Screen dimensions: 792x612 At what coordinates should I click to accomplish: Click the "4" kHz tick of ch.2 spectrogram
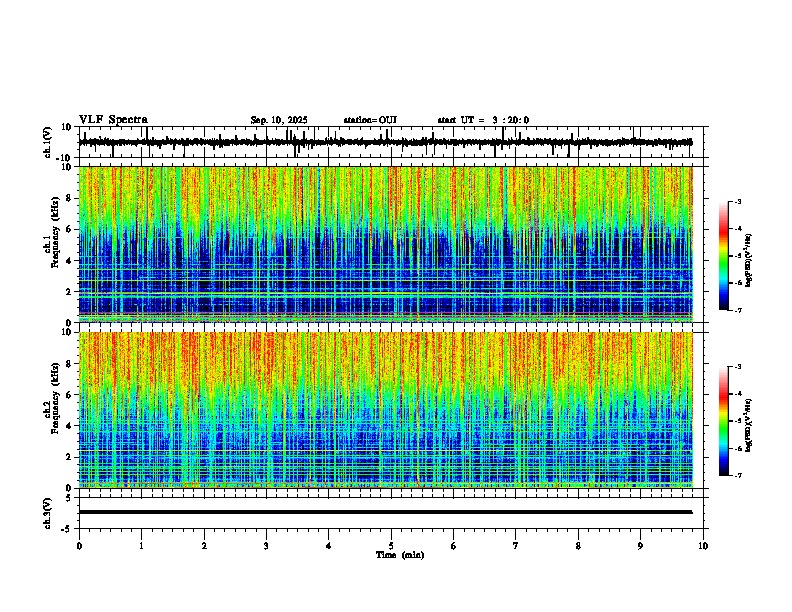[69, 426]
